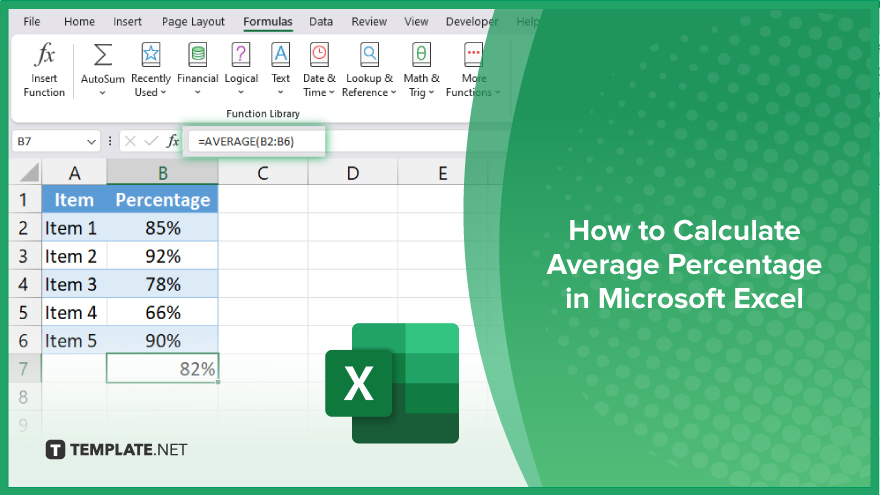
Task: Click cell containing 85%
Action: pyautogui.click(x=163, y=228)
